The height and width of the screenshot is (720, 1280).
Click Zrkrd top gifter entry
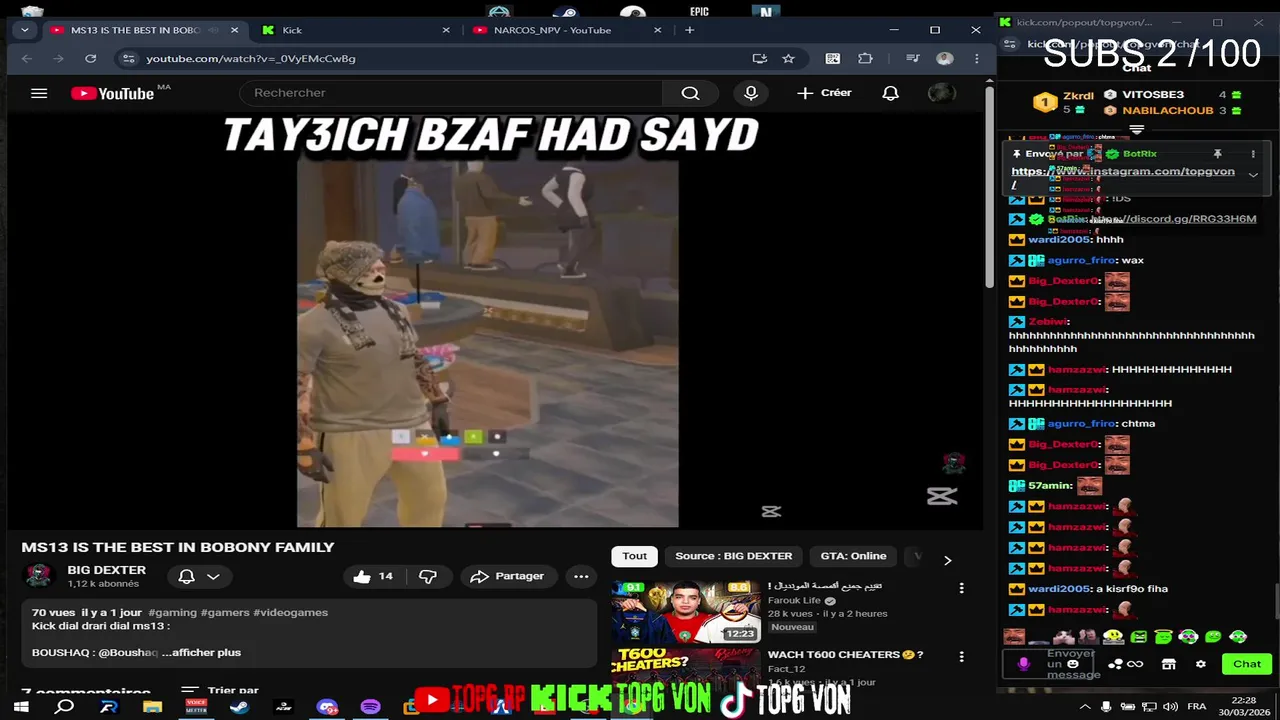pos(1065,102)
